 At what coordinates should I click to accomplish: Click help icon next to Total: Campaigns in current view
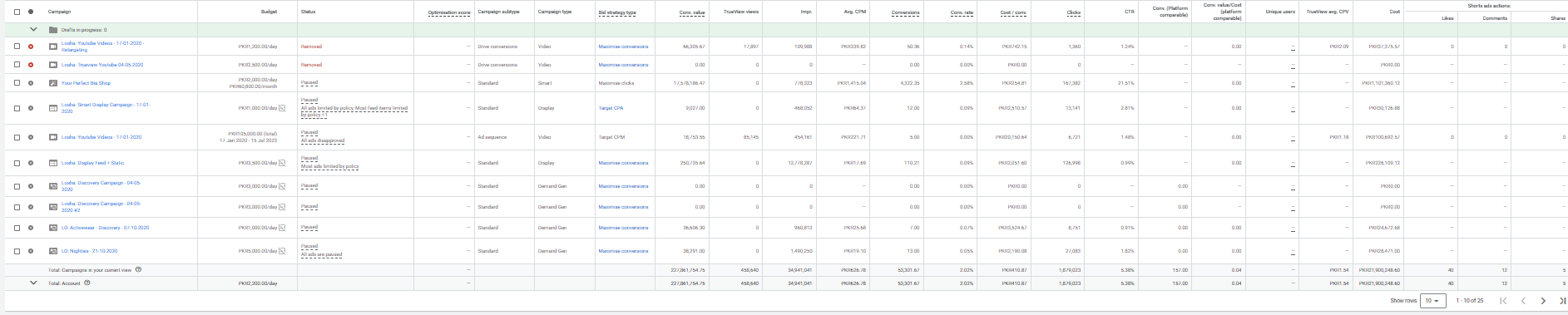138,269
